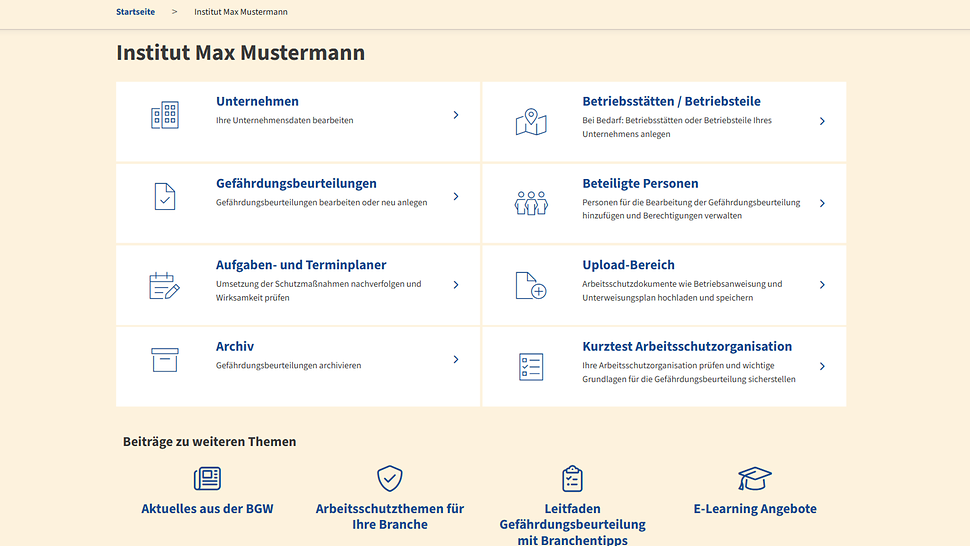Open Beteiligte Personen via its chevron arrow
The height and width of the screenshot is (546, 970).
click(822, 203)
